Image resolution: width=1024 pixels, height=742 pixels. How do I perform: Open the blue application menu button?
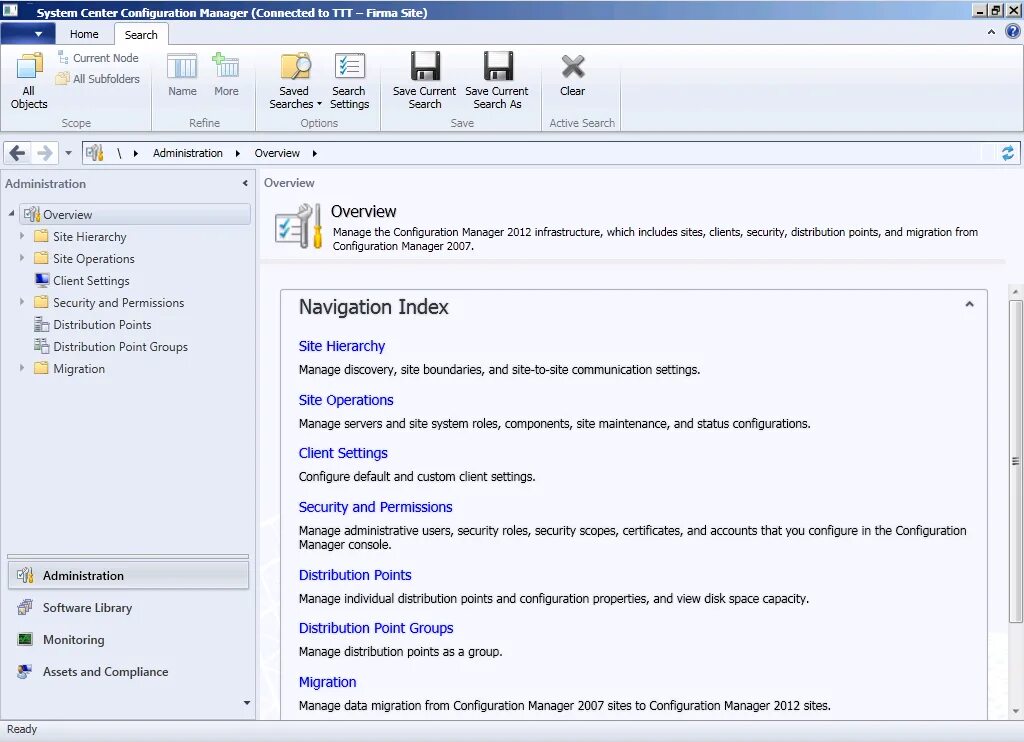27,34
